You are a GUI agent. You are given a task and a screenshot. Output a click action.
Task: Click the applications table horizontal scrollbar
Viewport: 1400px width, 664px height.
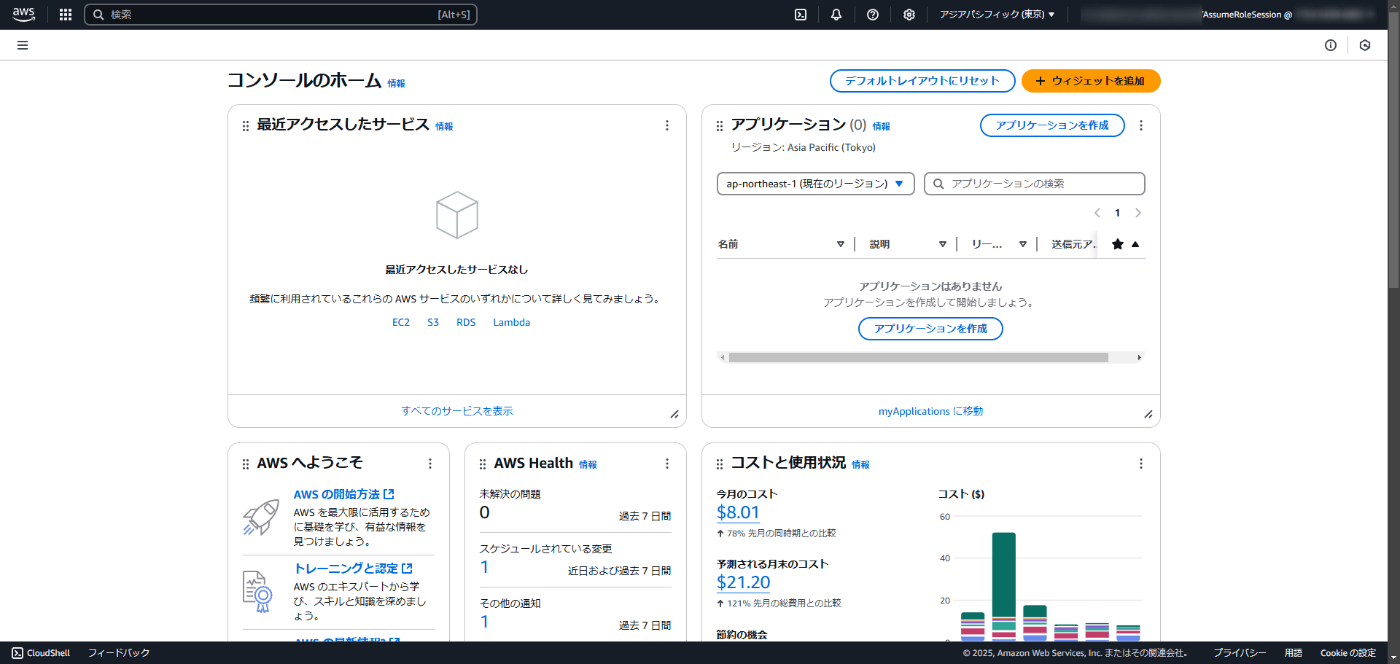(x=918, y=357)
